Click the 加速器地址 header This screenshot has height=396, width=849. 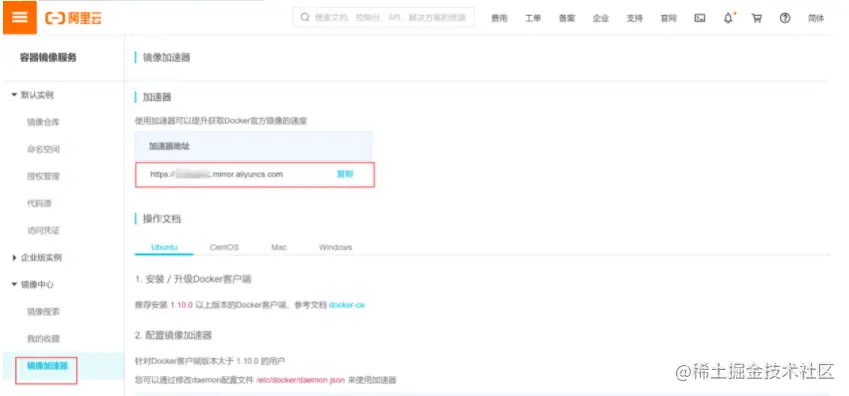pyautogui.click(x=169, y=146)
